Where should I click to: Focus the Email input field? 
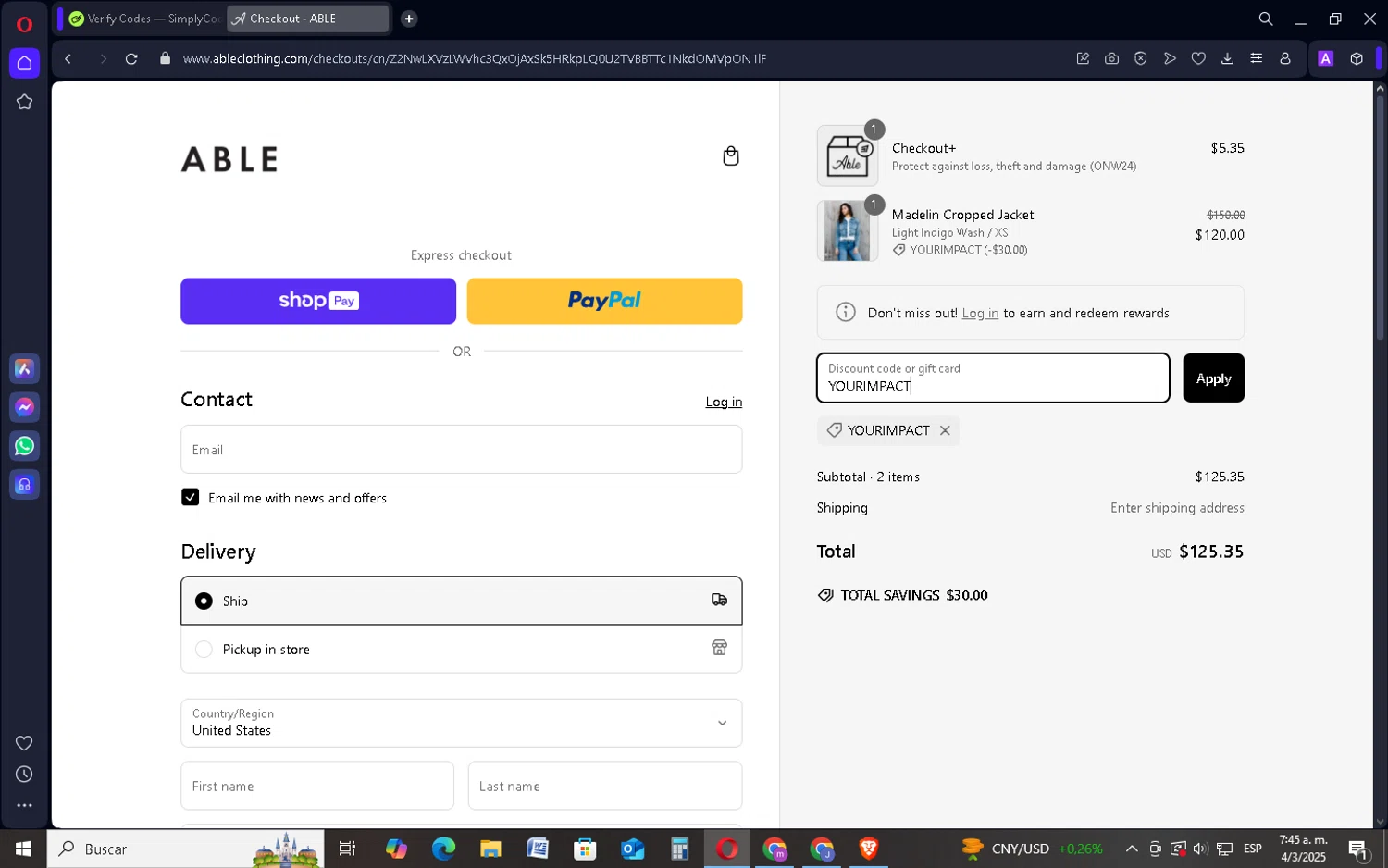pos(462,450)
